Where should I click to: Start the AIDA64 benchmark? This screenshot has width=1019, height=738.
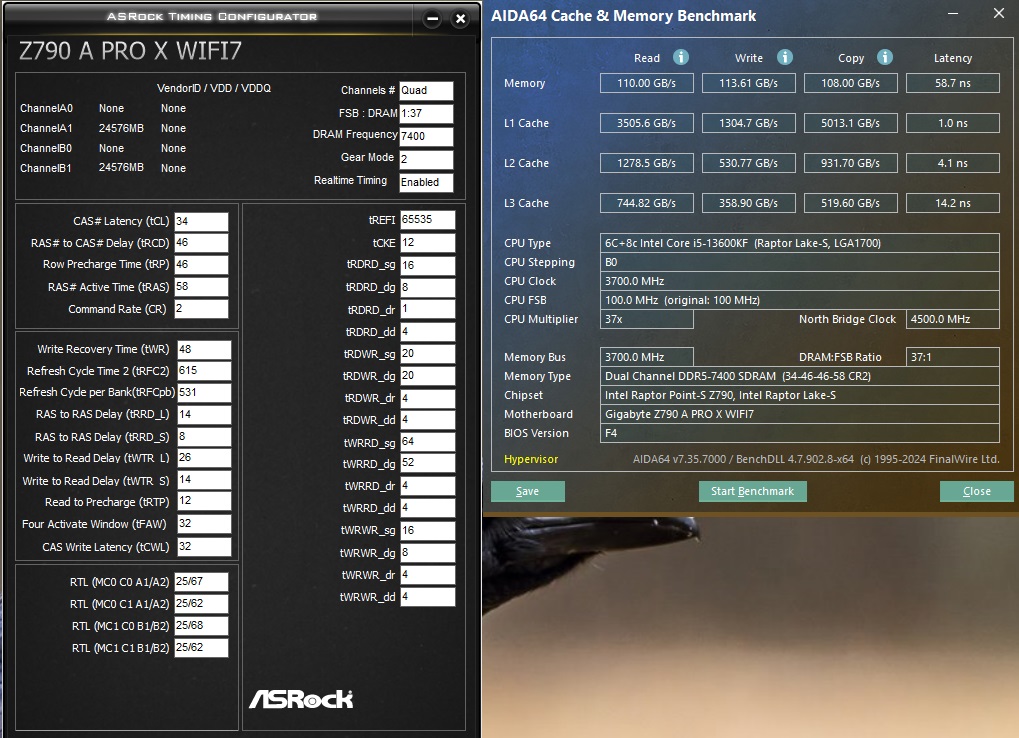pyautogui.click(x=753, y=491)
